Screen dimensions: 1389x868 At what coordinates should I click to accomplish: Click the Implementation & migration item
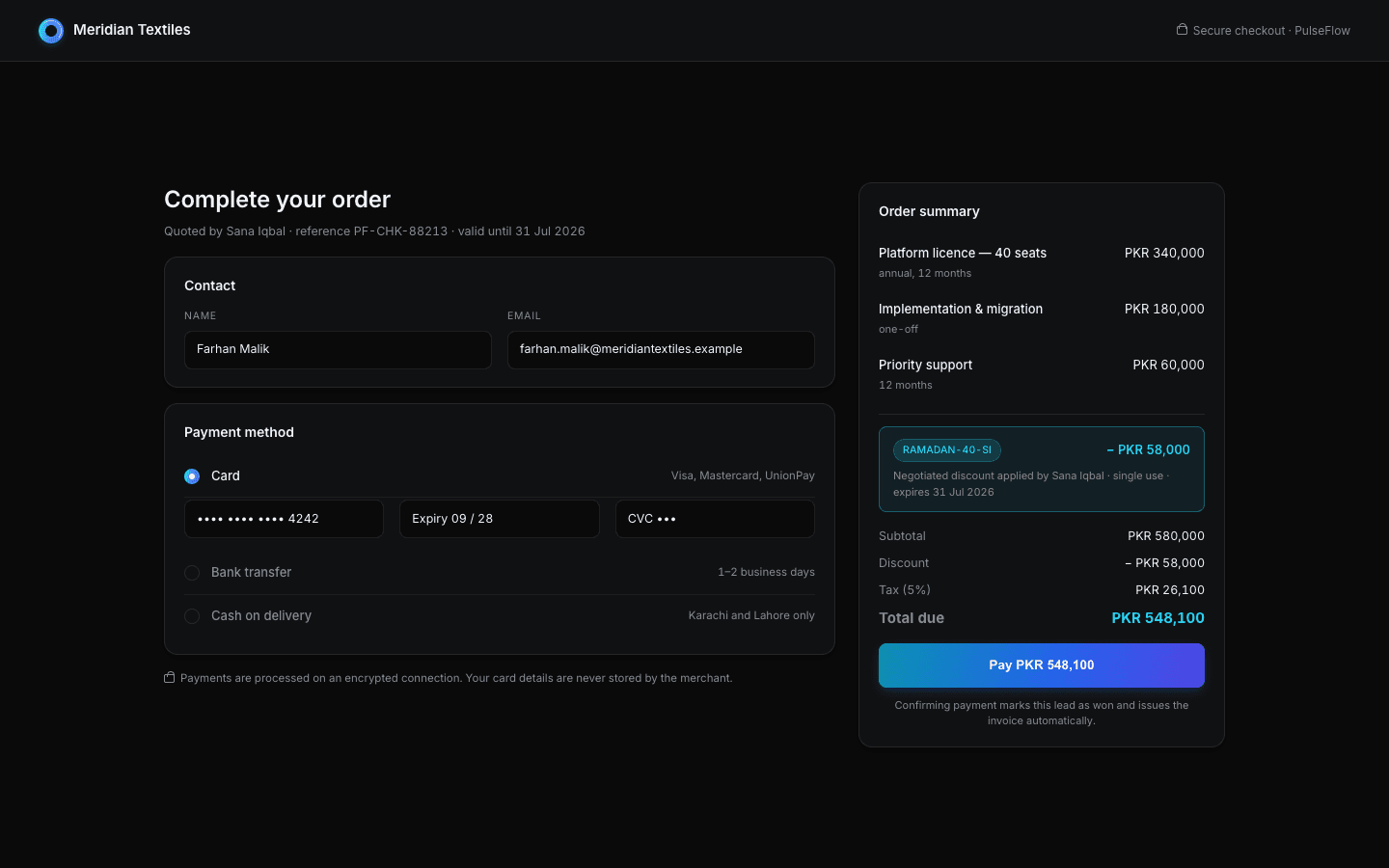pyautogui.click(x=961, y=309)
